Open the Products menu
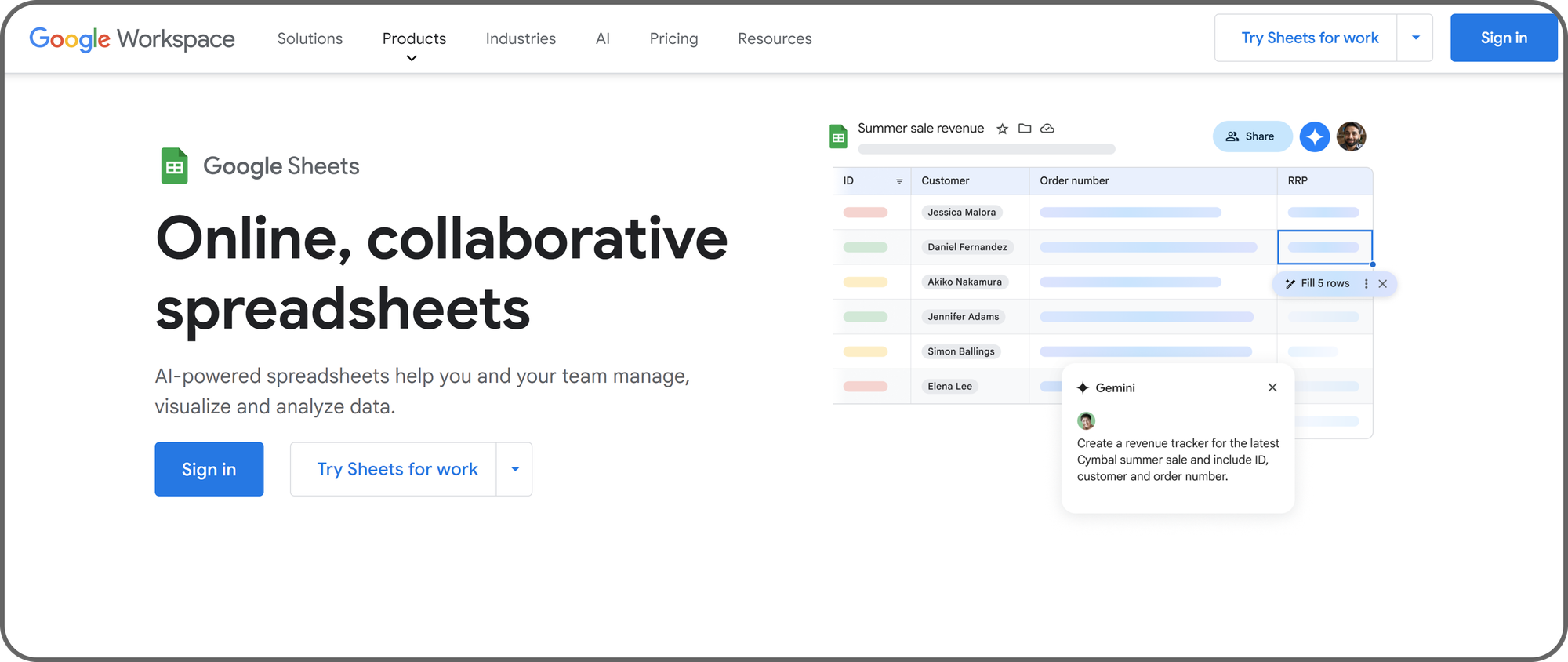 414,38
